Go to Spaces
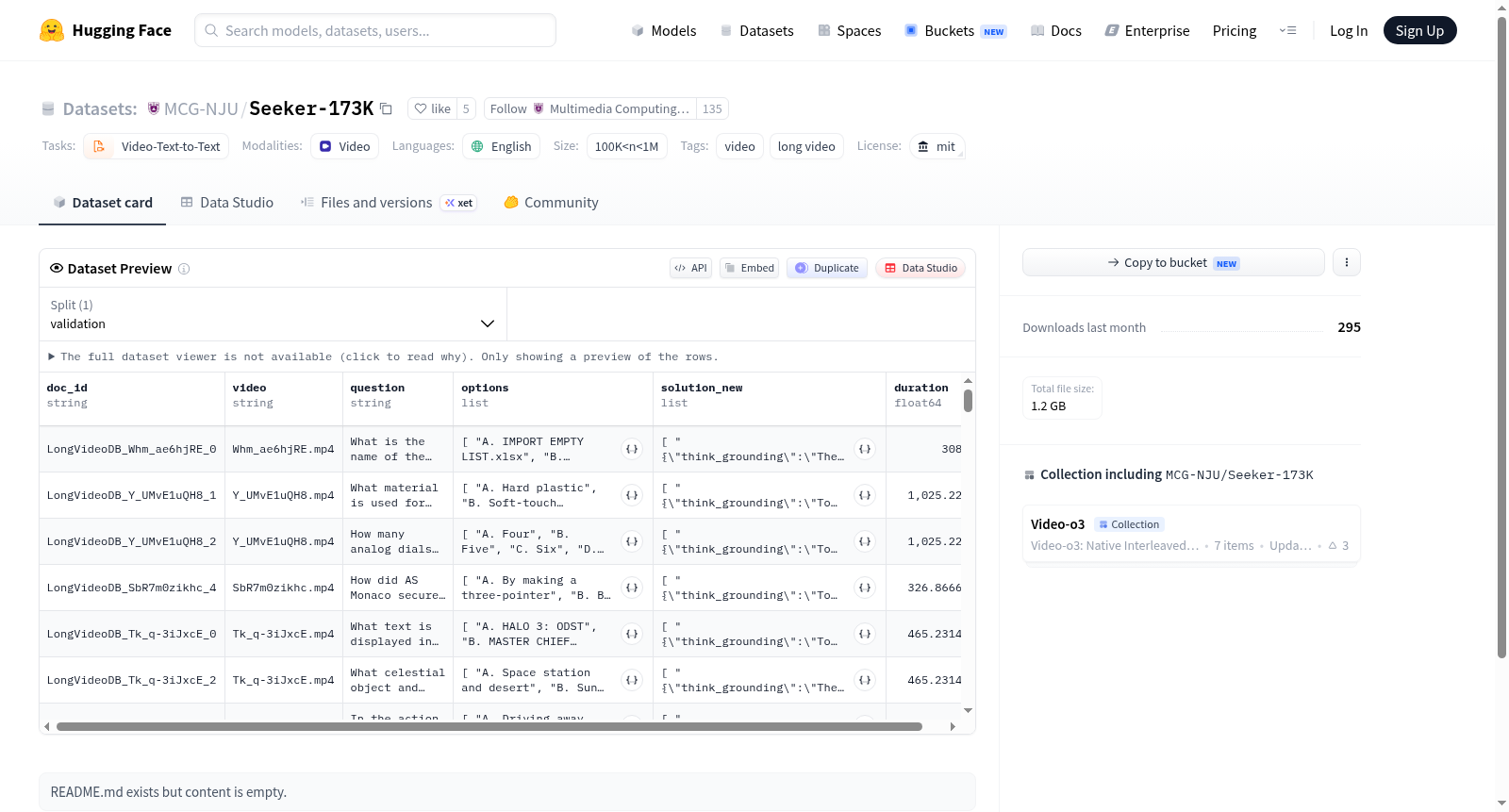The height and width of the screenshot is (812, 1509). [849, 30]
